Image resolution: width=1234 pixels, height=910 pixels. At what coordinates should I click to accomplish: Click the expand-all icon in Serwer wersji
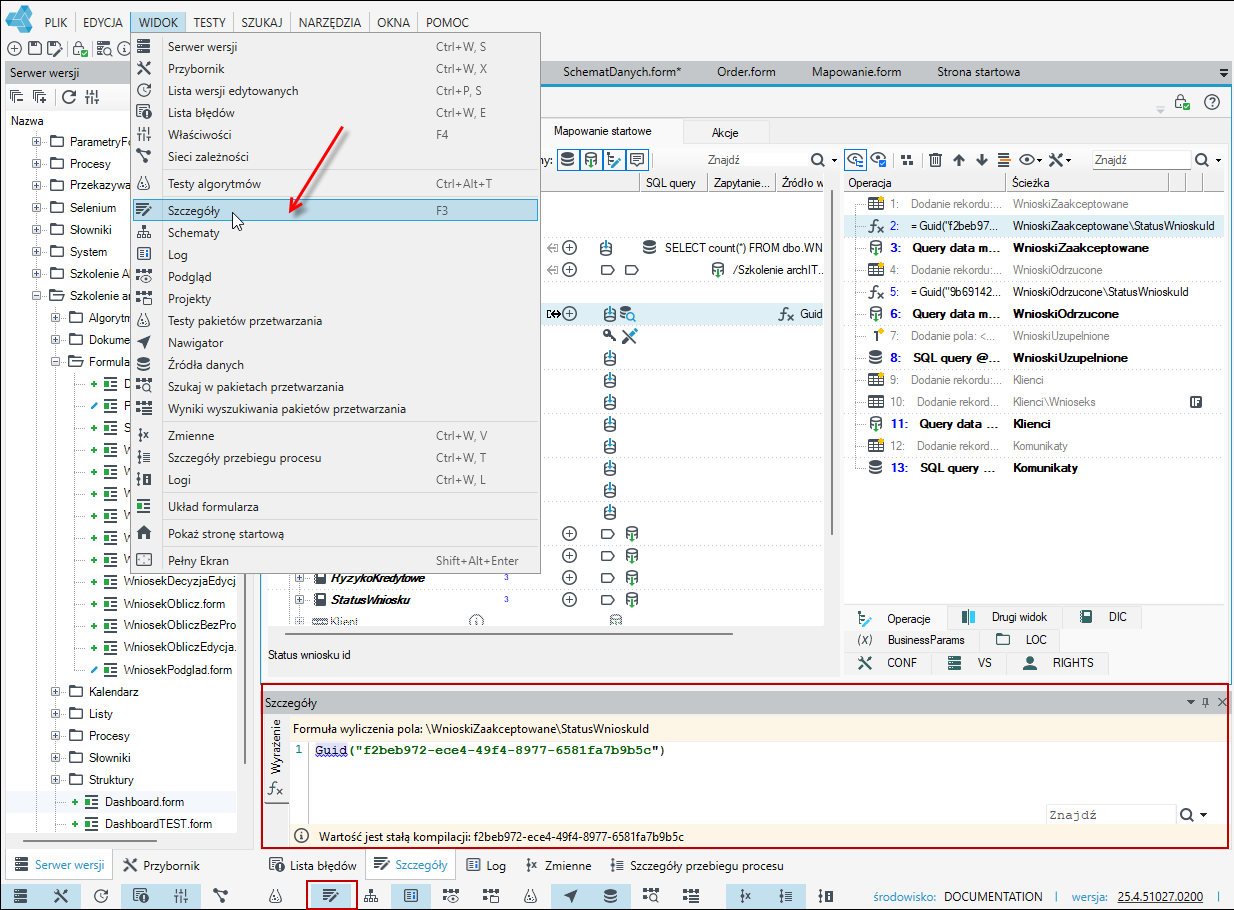pos(40,97)
